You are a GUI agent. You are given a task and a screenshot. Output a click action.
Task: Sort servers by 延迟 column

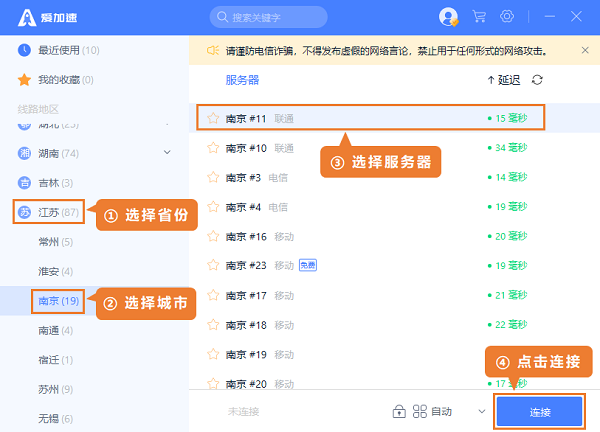coord(503,80)
